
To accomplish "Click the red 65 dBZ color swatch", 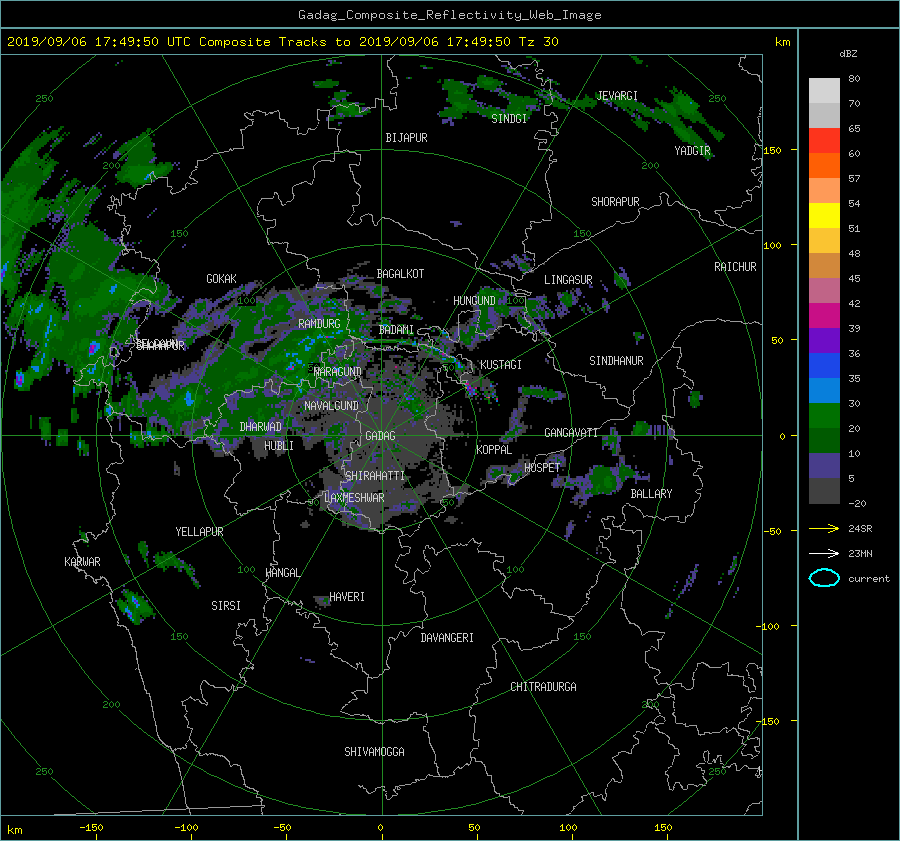I will (824, 140).
